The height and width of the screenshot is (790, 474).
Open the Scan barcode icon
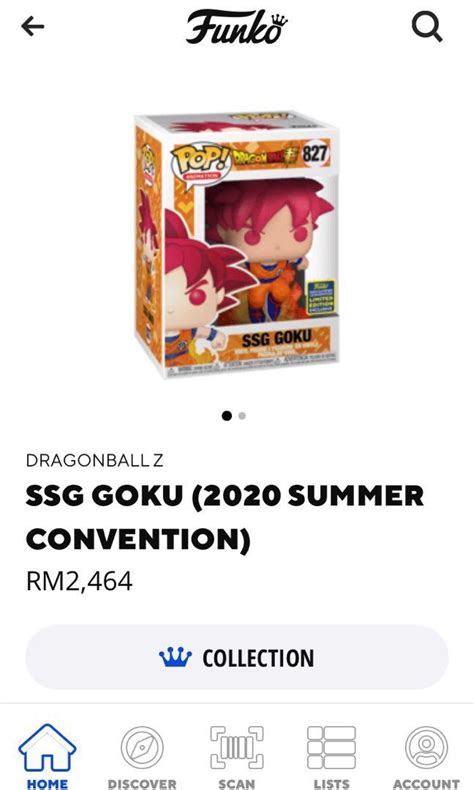tap(237, 748)
